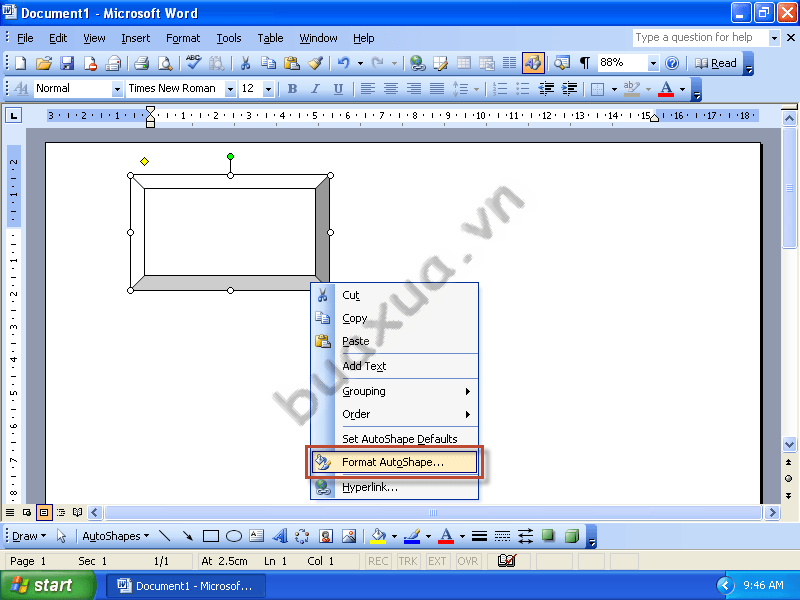Select the Format Painter brush icon
The width and height of the screenshot is (800, 600).
(315, 63)
